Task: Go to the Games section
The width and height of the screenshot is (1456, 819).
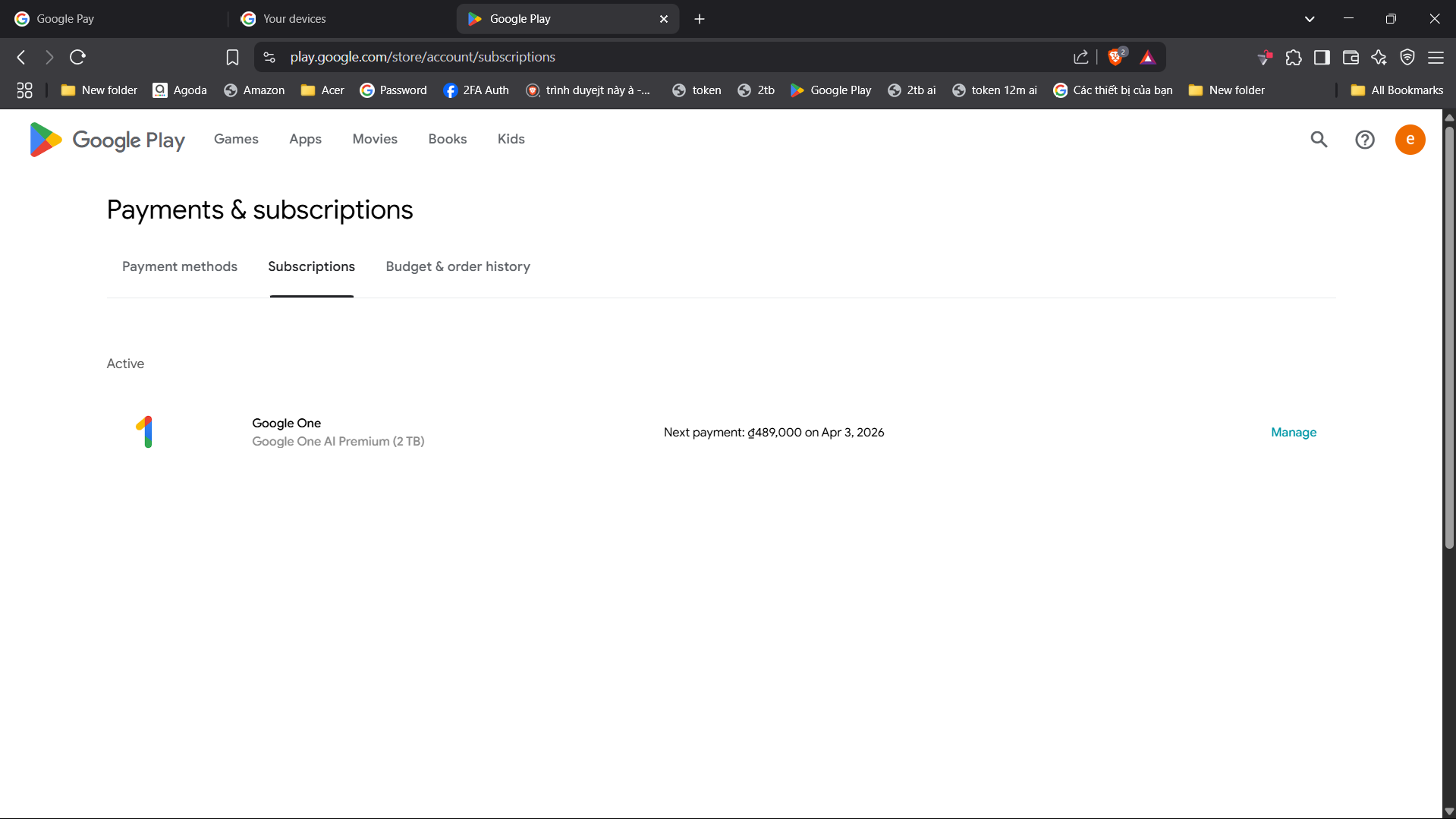Action: (x=236, y=139)
